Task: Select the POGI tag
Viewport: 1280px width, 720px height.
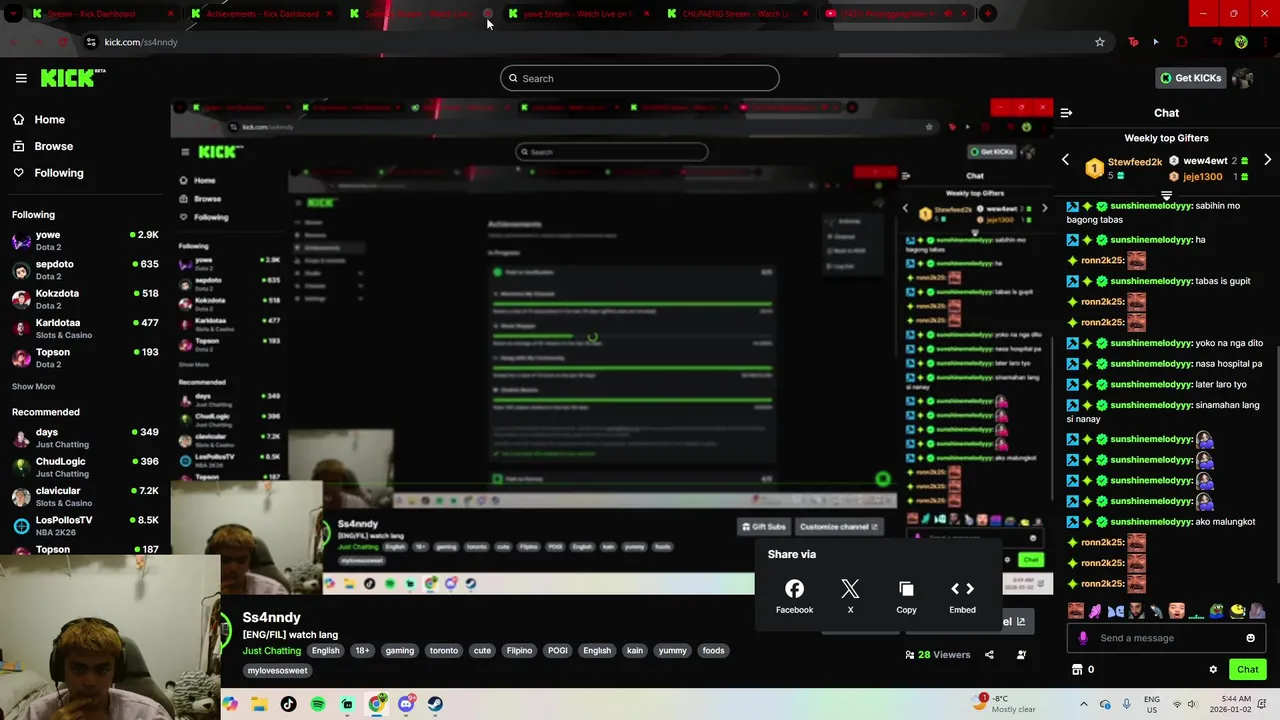Action: (x=557, y=651)
